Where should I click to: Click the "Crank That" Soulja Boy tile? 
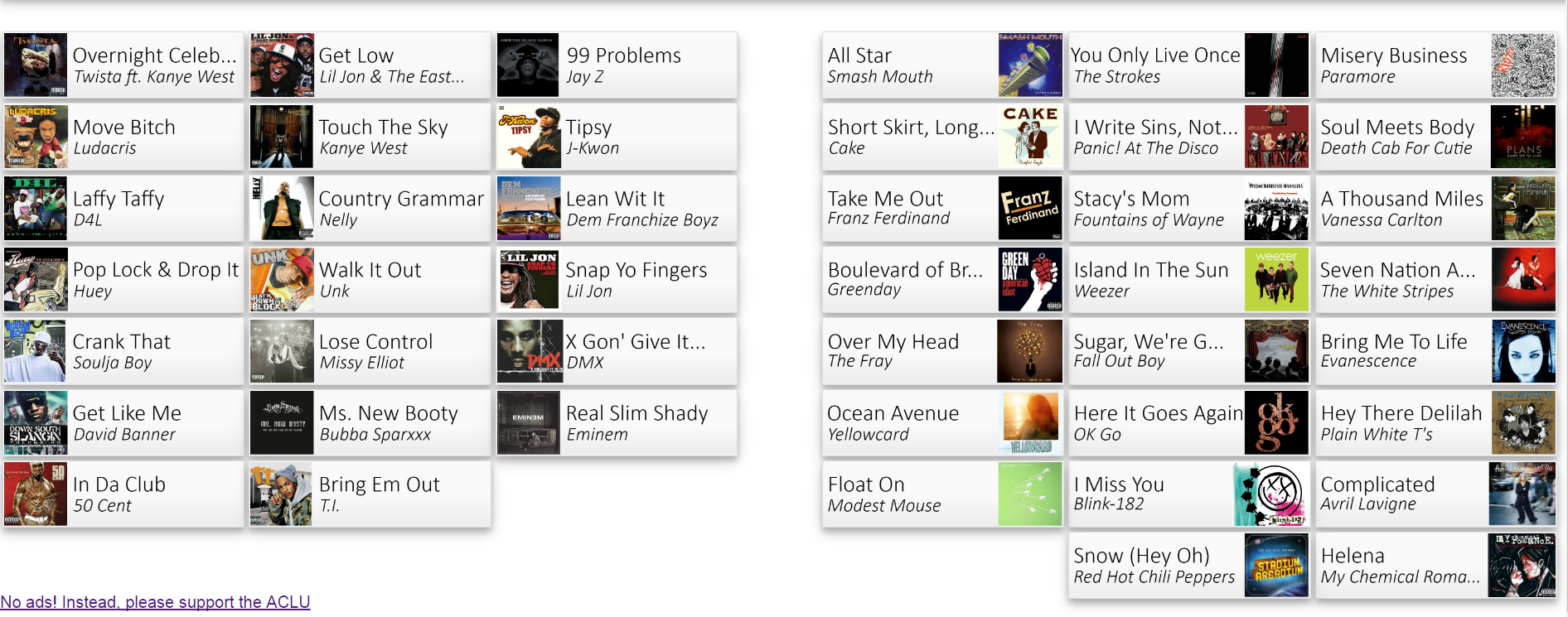[123, 350]
